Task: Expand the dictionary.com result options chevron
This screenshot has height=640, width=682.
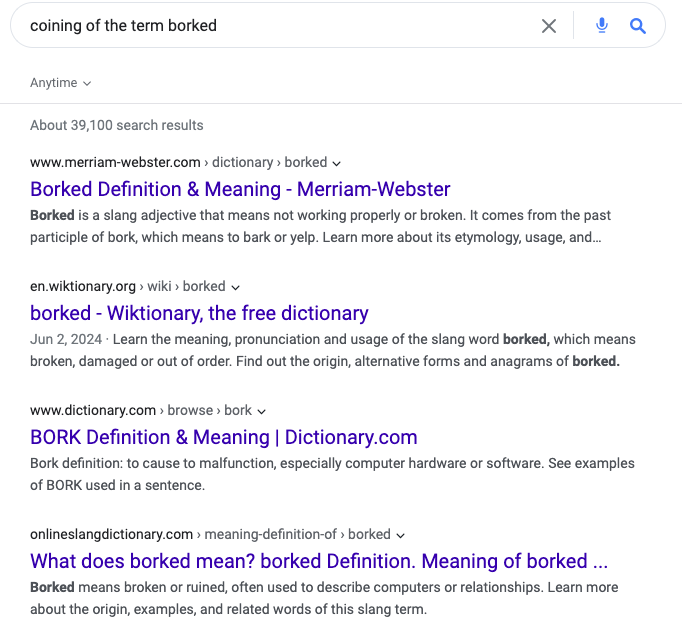Action: (261, 412)
